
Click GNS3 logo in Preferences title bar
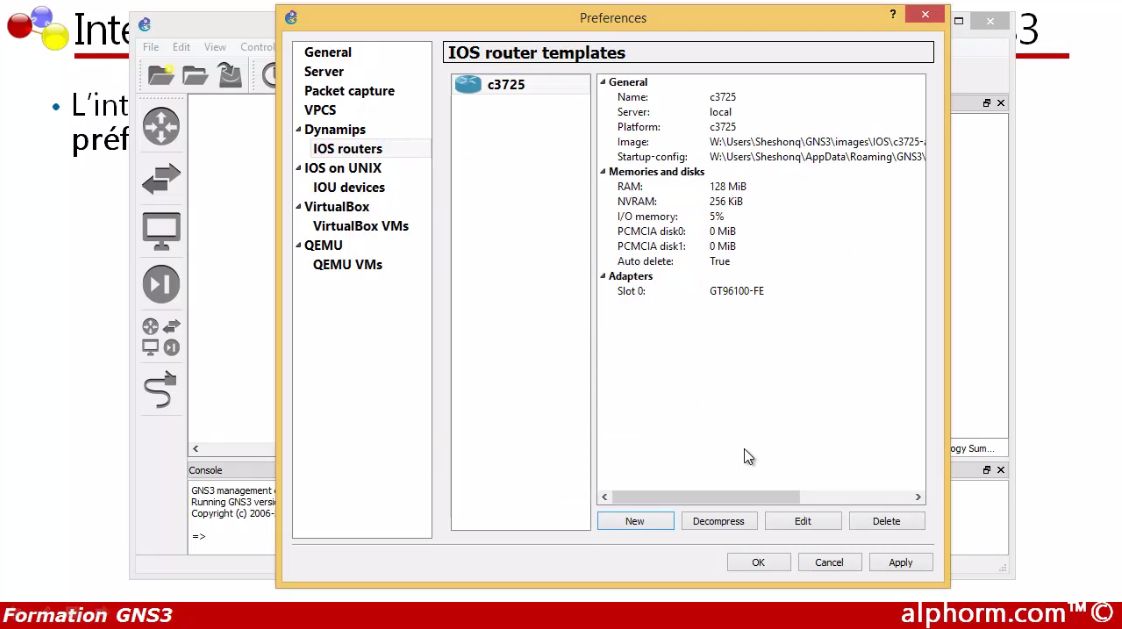[x=291, y=18]
